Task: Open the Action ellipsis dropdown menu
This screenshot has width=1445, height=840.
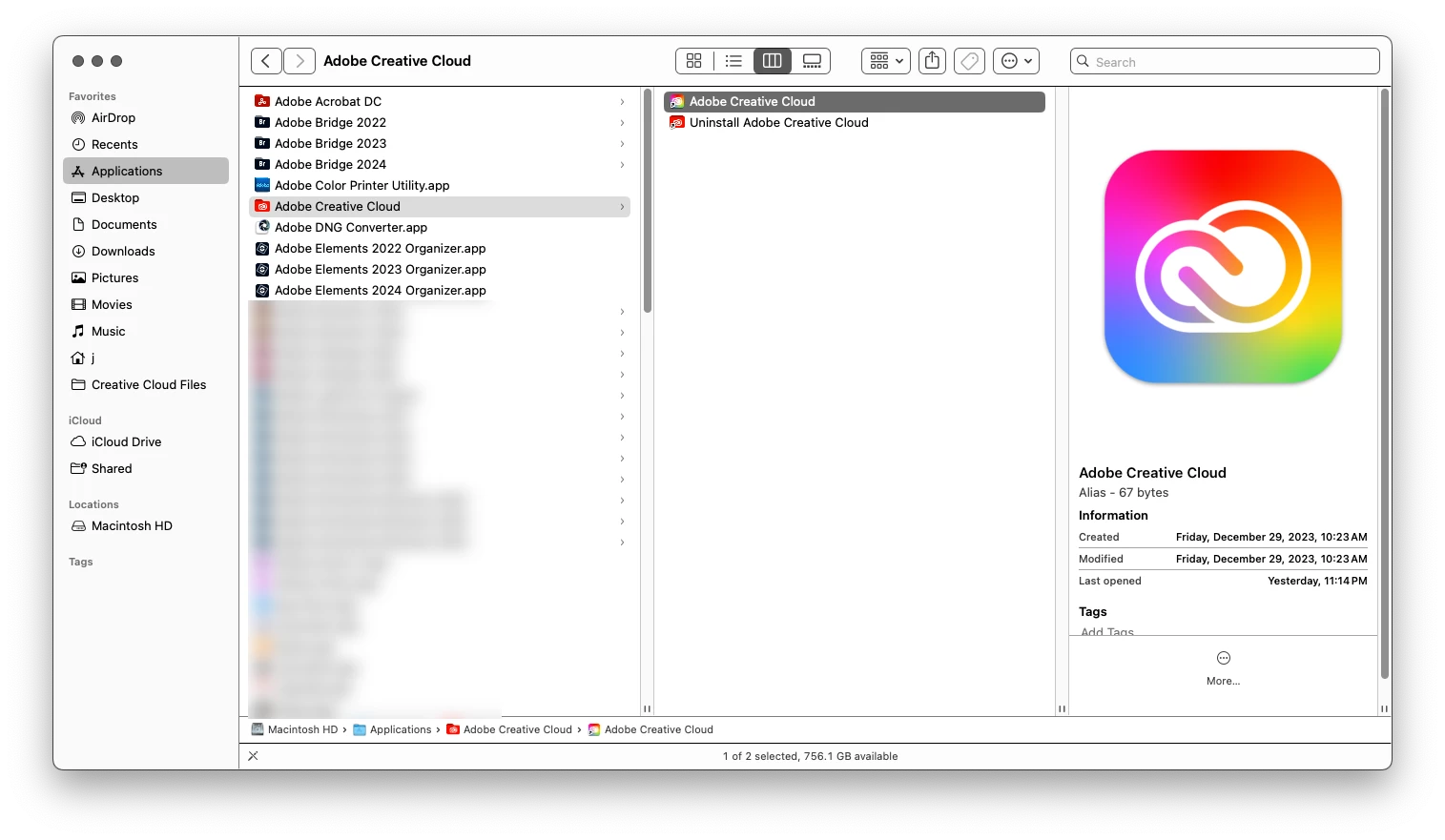Action: [x=1016, y=61]
